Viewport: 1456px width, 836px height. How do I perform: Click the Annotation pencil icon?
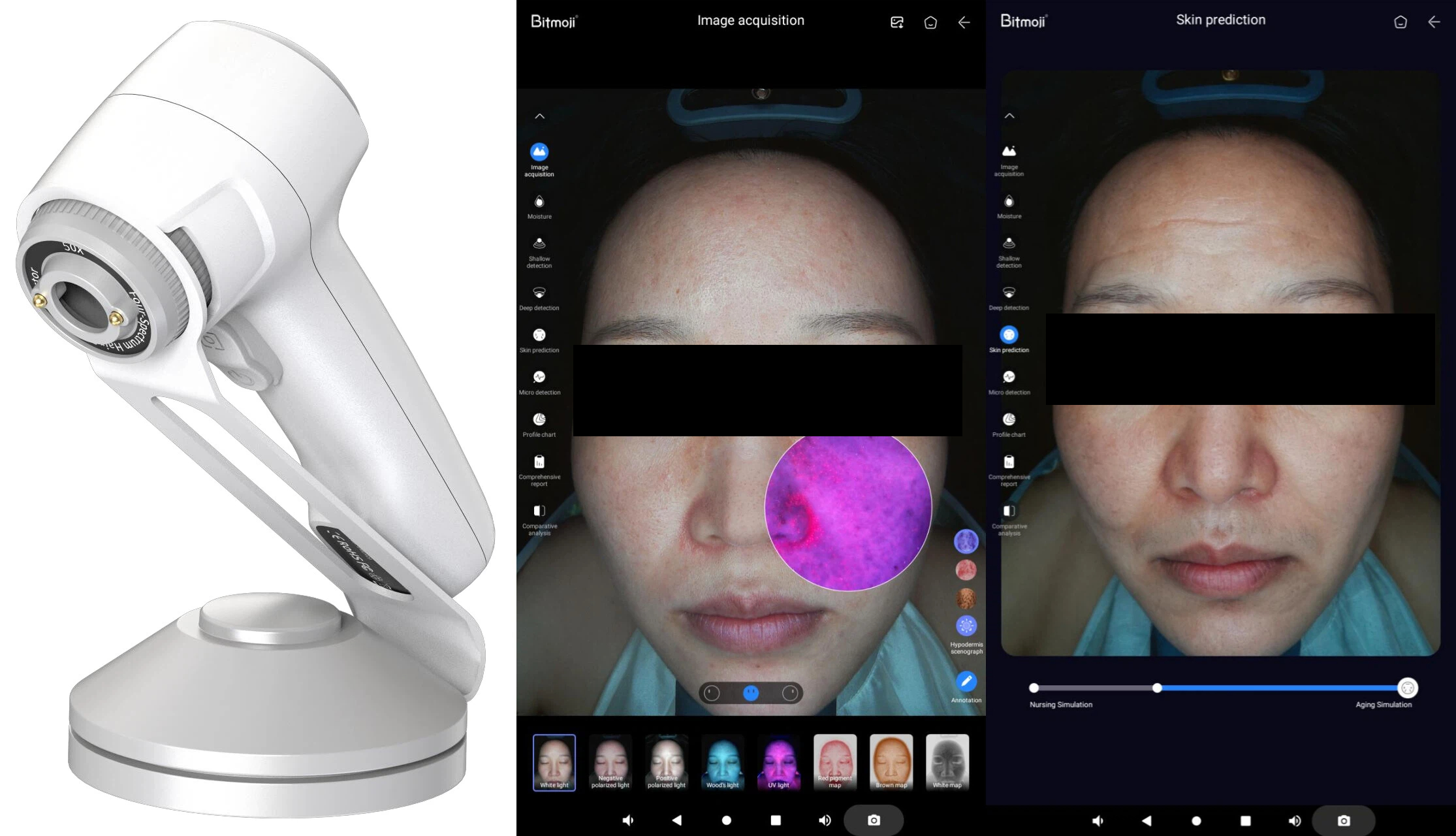pyautogui.click(x=966, y=682)
